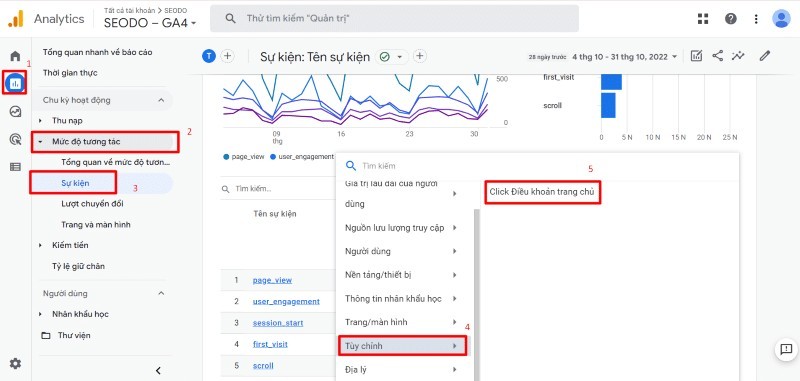Click the blue T segment badge

click(x=209, y=56)
